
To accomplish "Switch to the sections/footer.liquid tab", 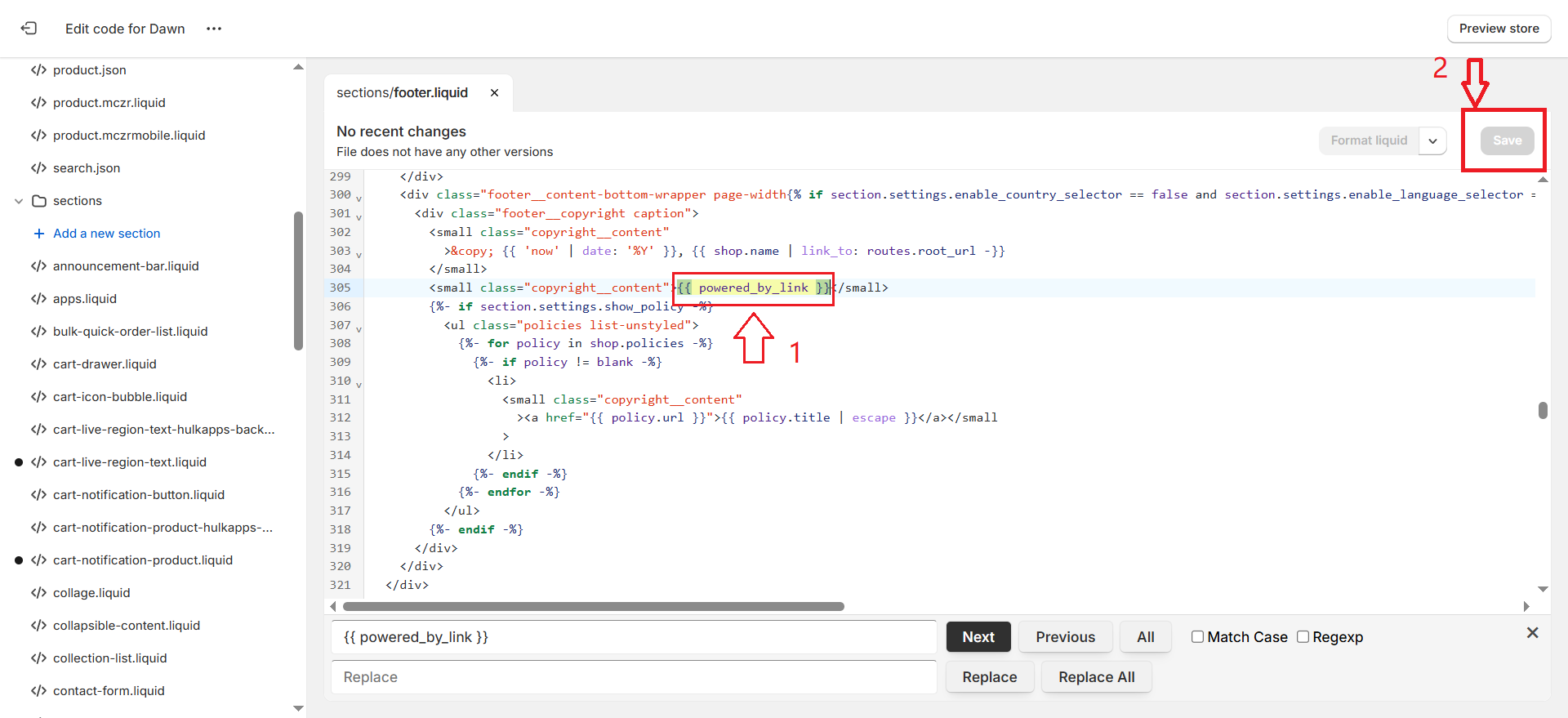I will pyautogui.click(x=402, y=93).
